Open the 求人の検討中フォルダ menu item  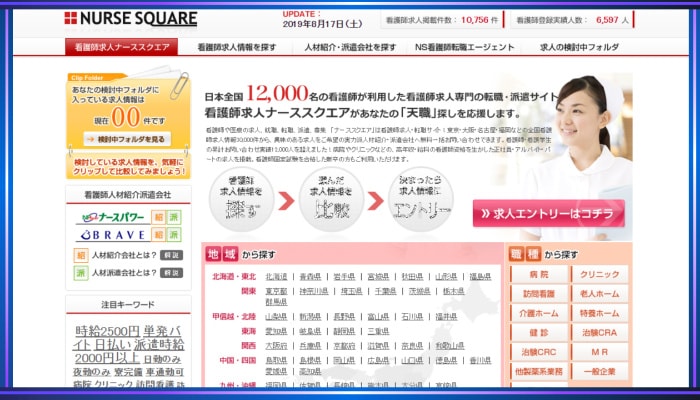(x=579, y=47)
